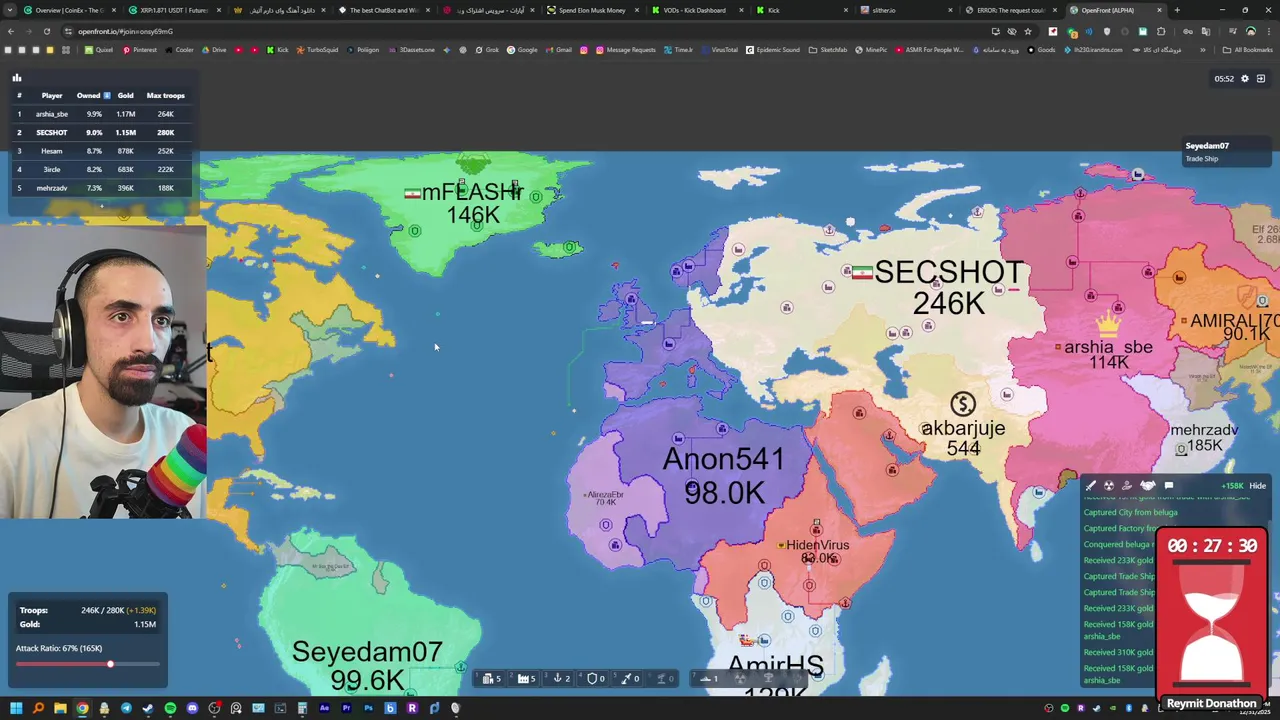Screen dimensions: 1280x720
Task: Open Adobe Premiere Pro from taskbar
Action: (347, 709)
